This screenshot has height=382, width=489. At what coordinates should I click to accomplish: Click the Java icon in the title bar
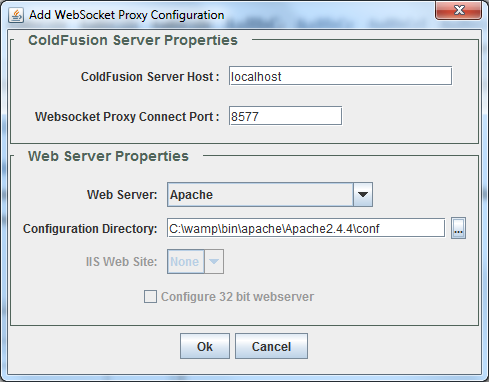click(16, 15)
